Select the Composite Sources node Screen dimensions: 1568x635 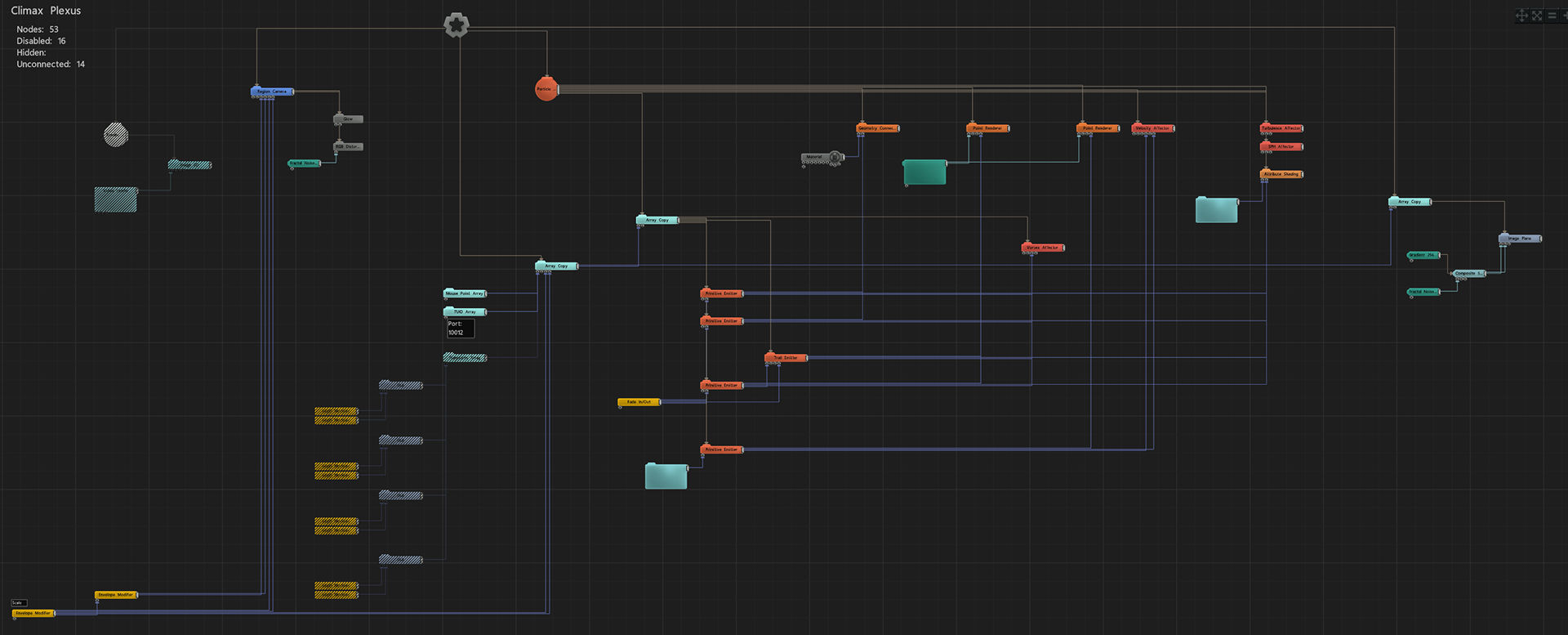tap(1469, 273)
